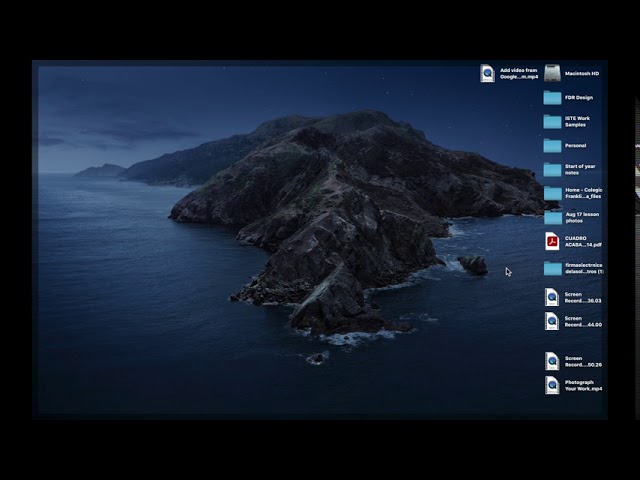The width and height of the screenshot is (640, 480).
Task: Select the Screen Recording file ending 44.00
Action: tap(552, 321)
